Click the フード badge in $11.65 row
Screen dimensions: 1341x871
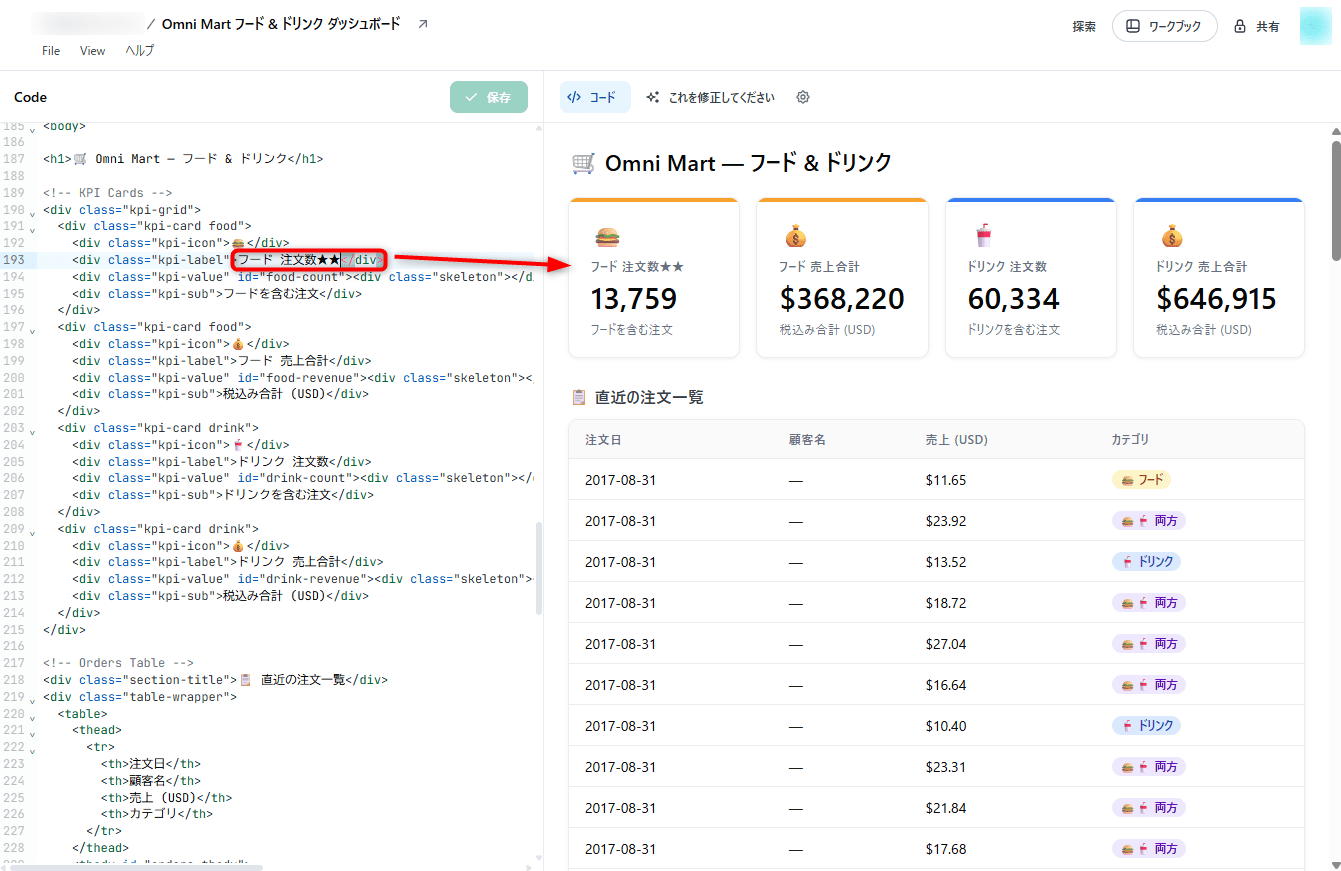click(1141, 480)
